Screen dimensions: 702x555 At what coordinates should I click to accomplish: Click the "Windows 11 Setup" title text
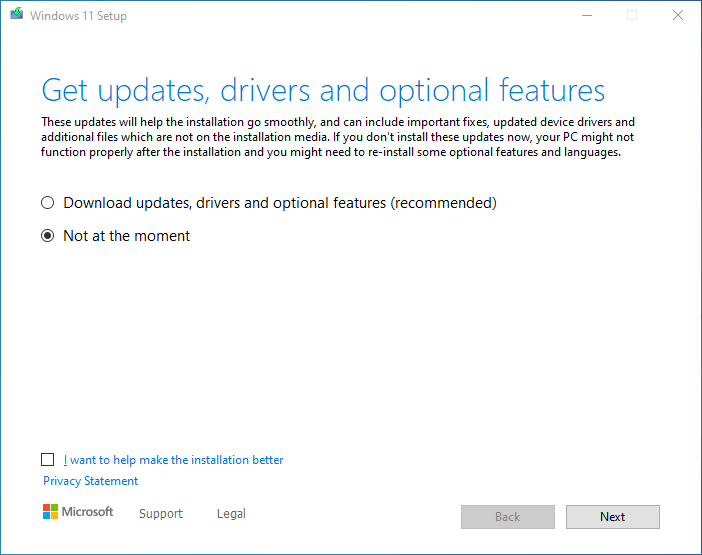(x=78, y=16)
